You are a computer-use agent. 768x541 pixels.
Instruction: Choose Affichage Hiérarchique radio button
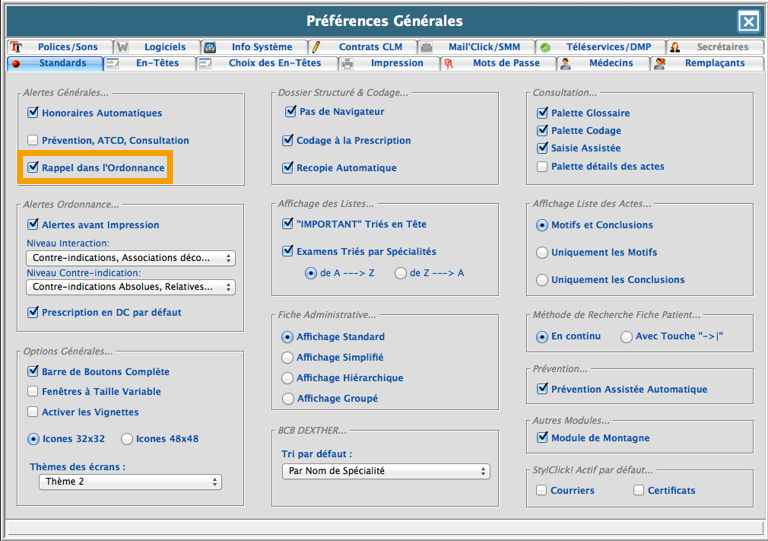tap(288, 378)
